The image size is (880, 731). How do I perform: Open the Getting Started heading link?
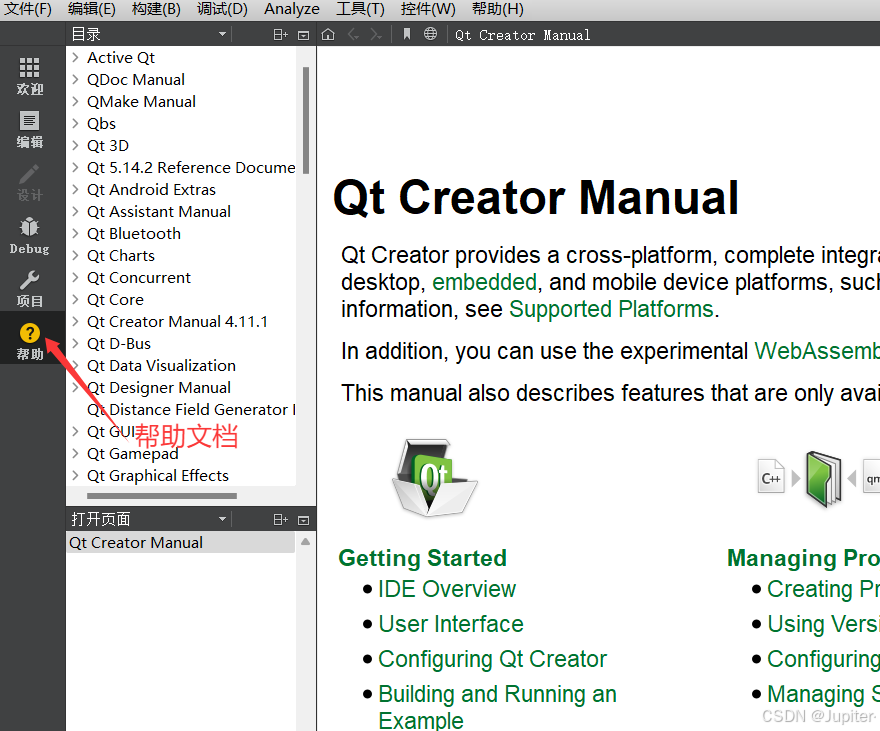(423, 558)
